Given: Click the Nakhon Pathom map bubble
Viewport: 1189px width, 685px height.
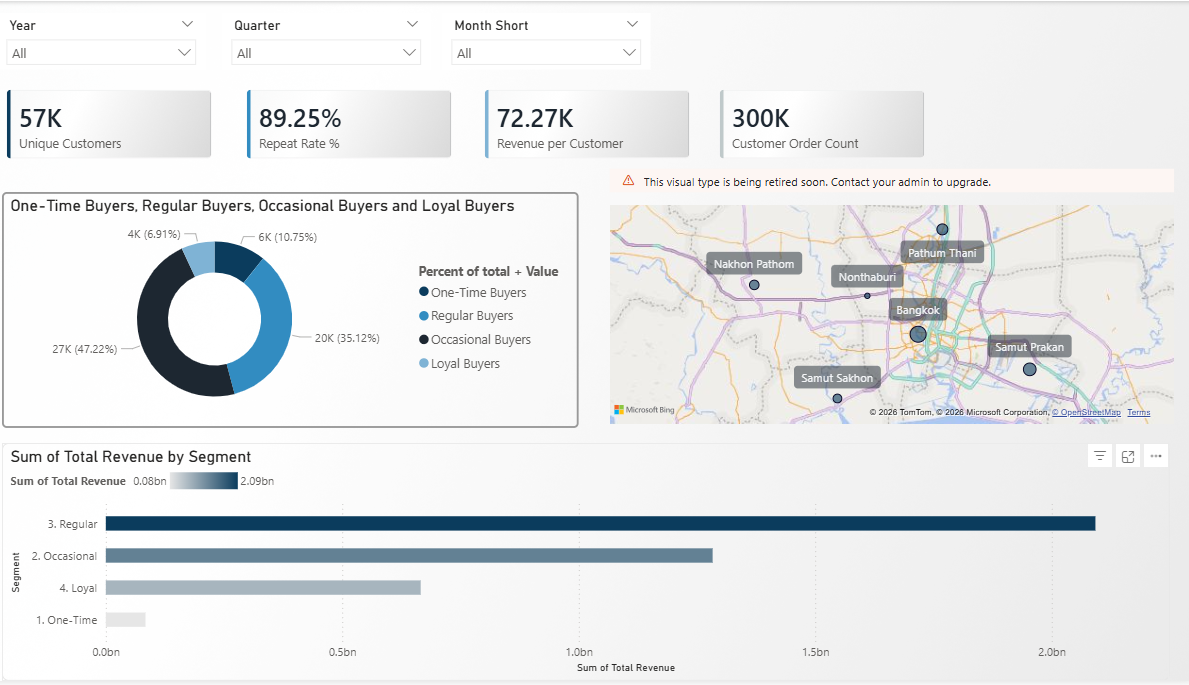Looking at the screenshot, I should pos(754,285).
